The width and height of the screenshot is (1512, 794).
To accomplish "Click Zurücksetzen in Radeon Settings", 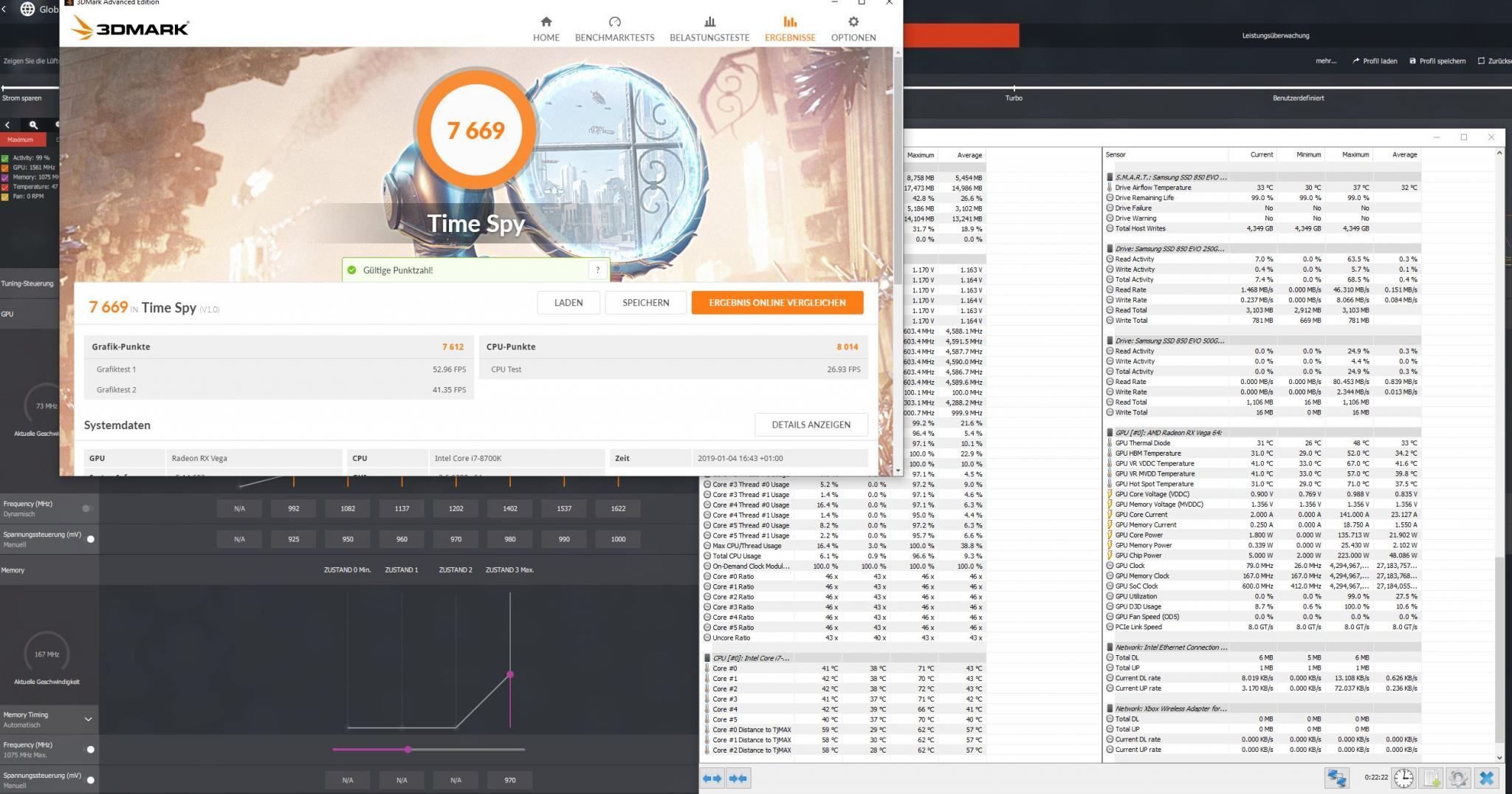I will click(x=1494, y=61).
